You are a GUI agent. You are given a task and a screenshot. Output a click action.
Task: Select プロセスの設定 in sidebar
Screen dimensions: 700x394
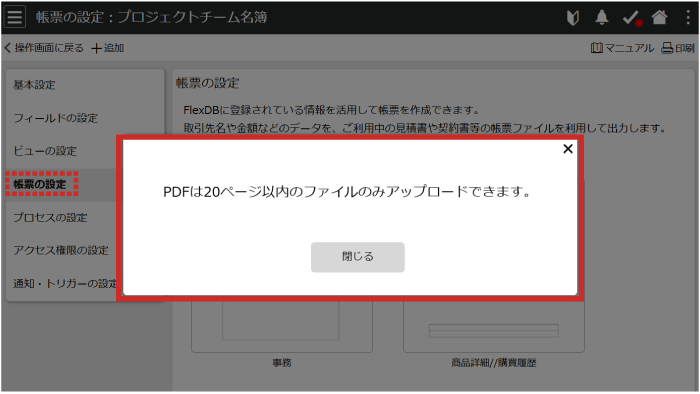pos(50,217)
